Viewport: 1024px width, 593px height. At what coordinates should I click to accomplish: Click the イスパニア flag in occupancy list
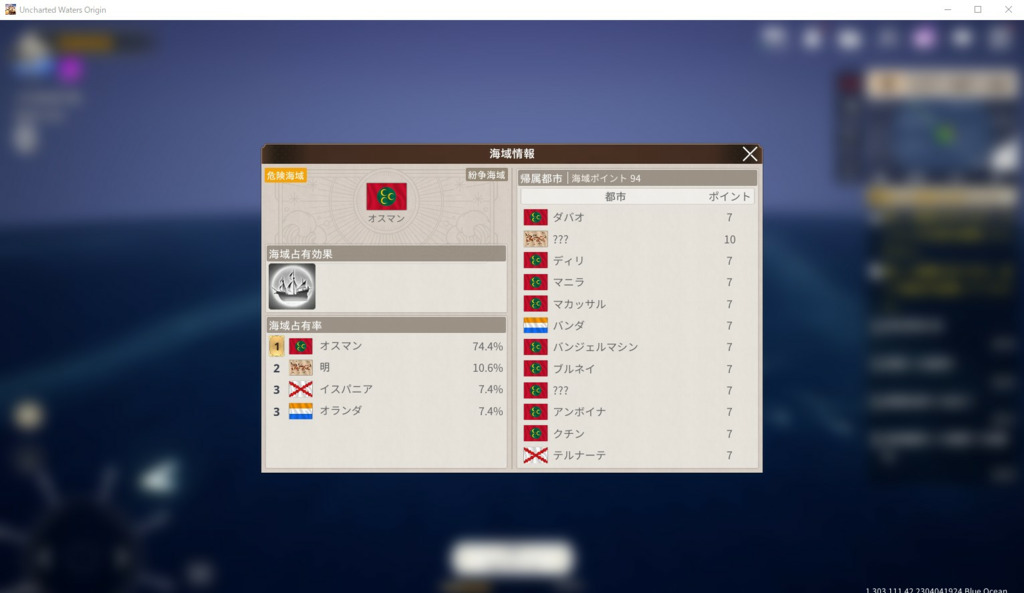click(x=300, y=389)
